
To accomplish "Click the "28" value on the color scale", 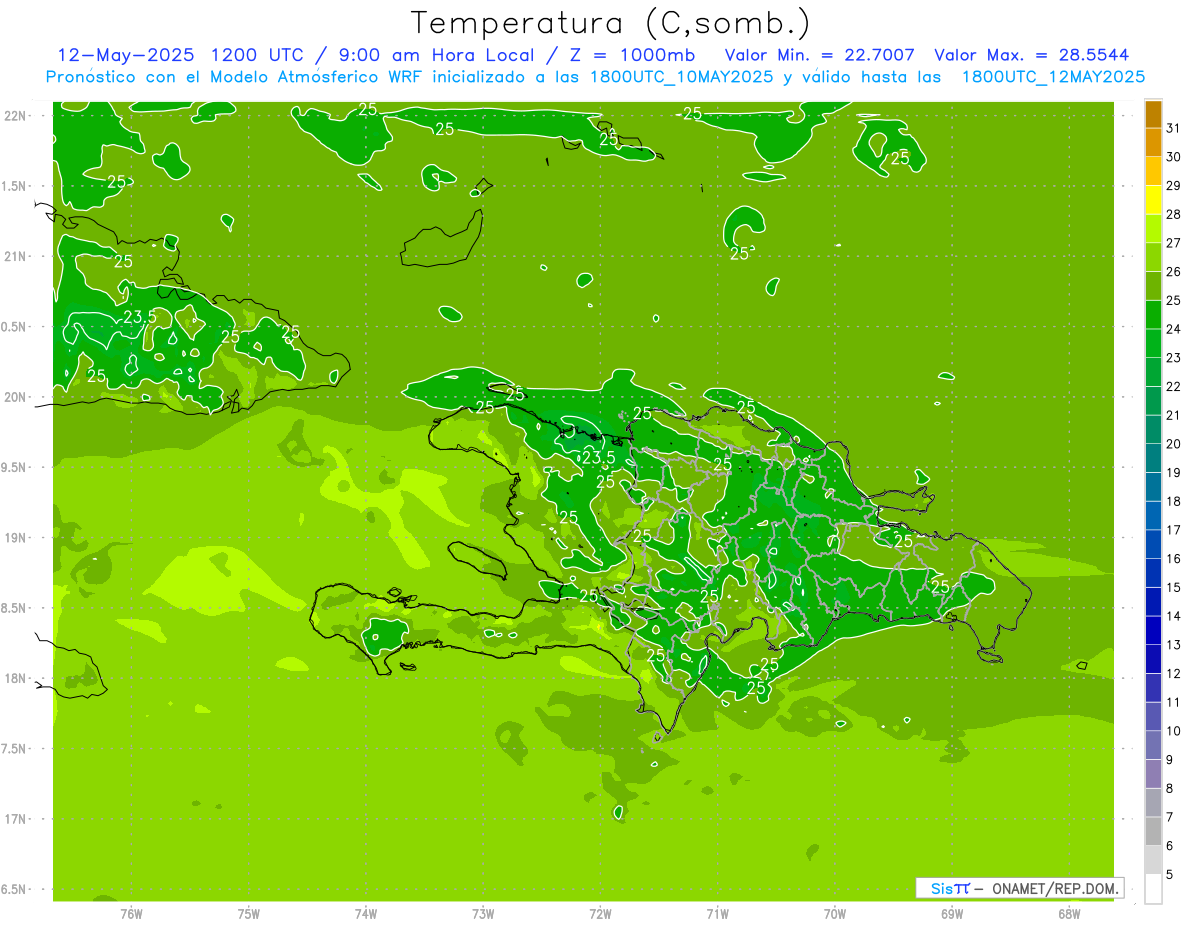I will (1174, 214).
